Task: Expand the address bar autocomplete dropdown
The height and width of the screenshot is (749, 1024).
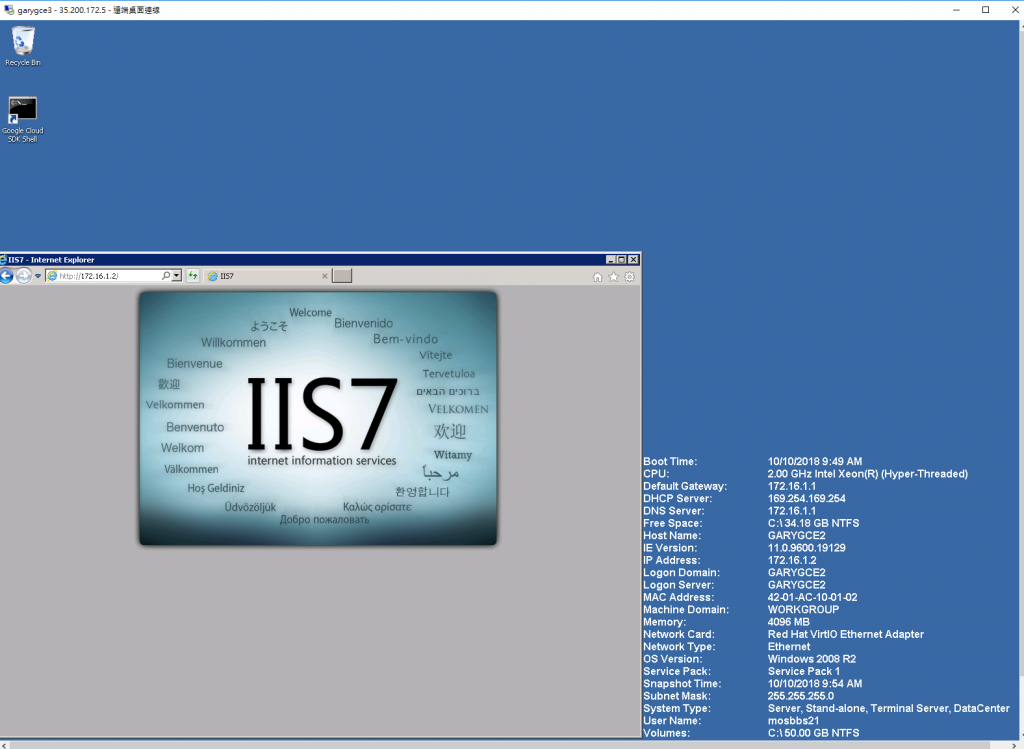Action: pos(176,276)
